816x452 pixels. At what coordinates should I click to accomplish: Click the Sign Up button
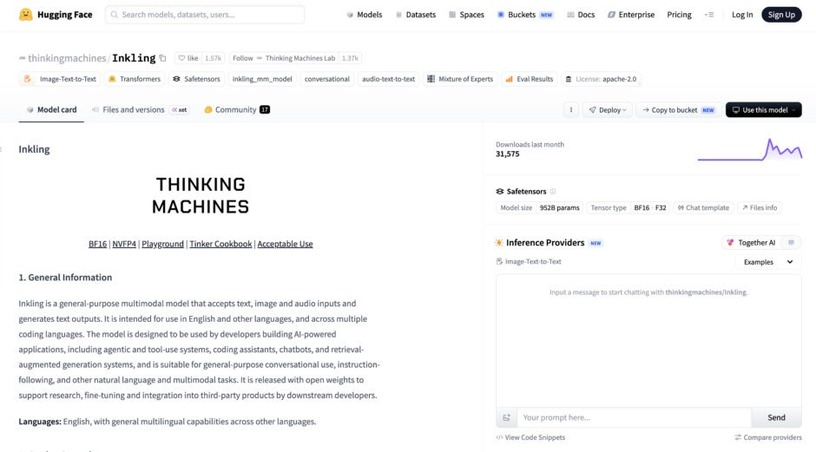(781, 15)
